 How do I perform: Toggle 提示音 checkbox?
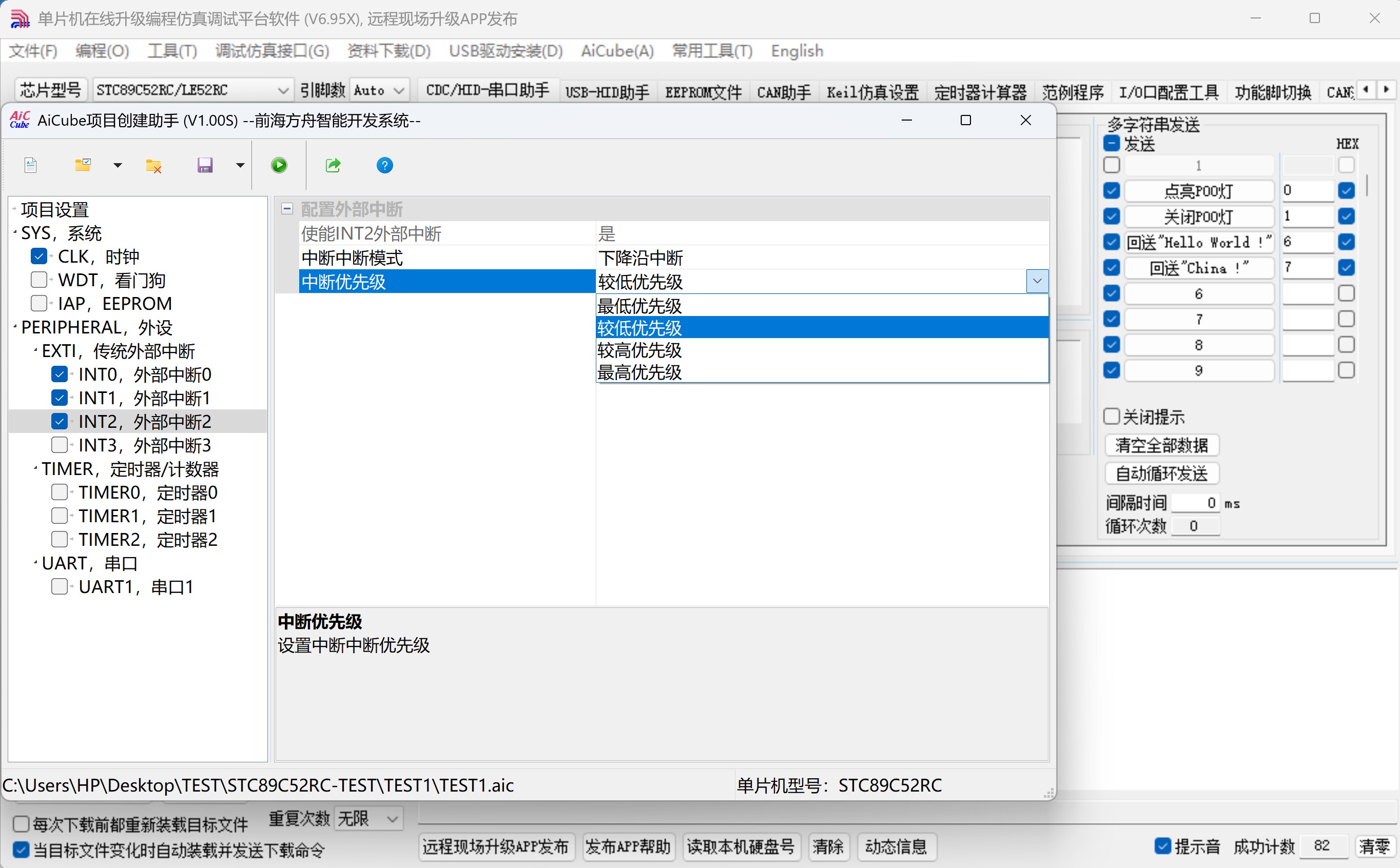(x=1162, y=845)
